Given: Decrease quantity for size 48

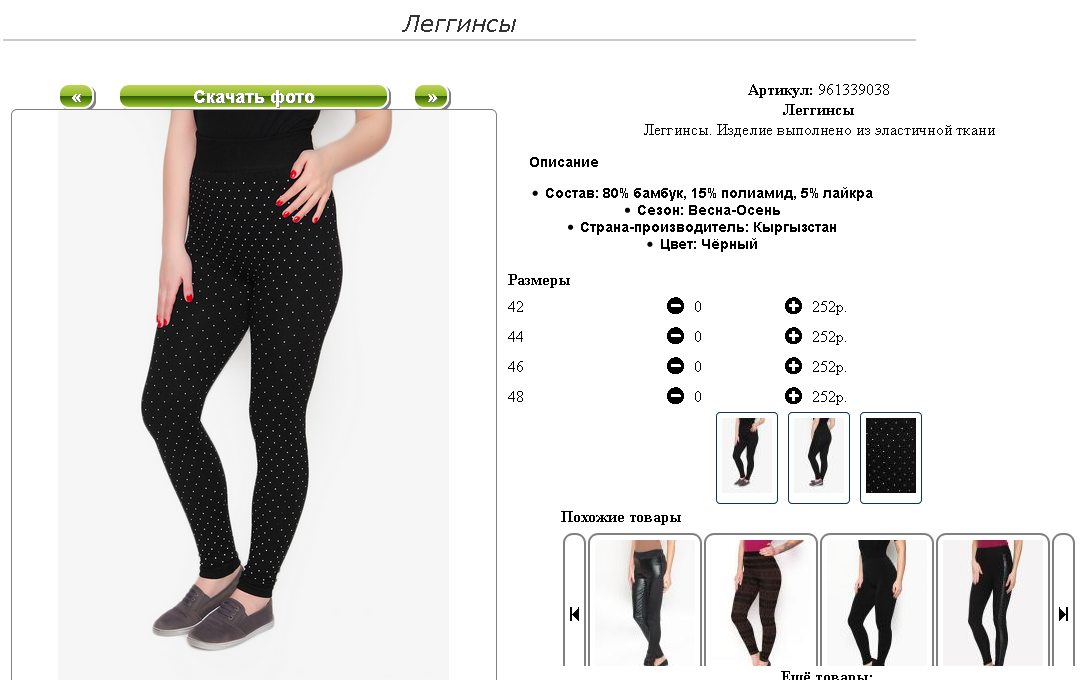Looking at the screenshot, I should point(675,396).
